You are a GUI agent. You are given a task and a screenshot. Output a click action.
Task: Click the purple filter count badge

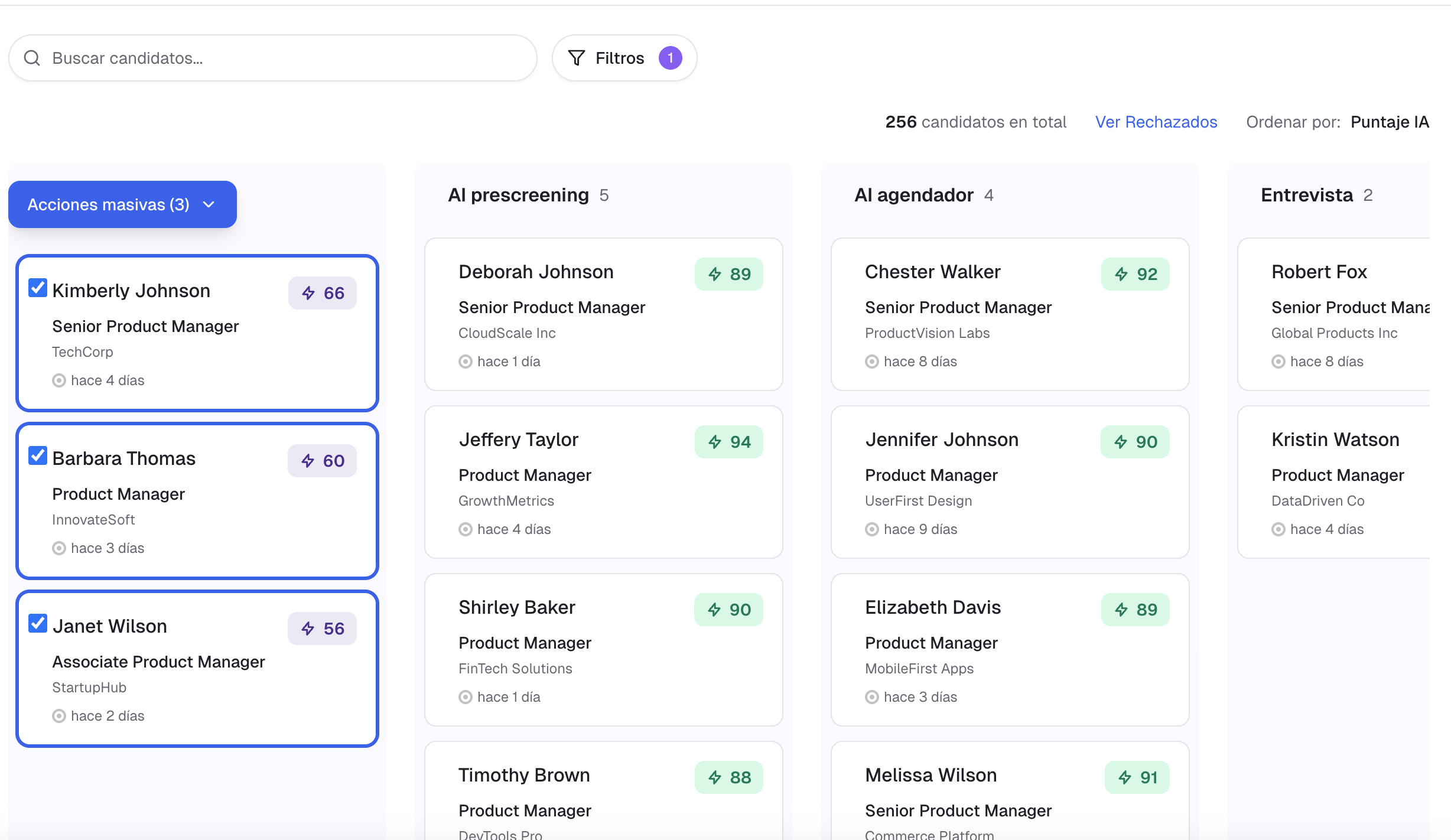pos(670,58)
